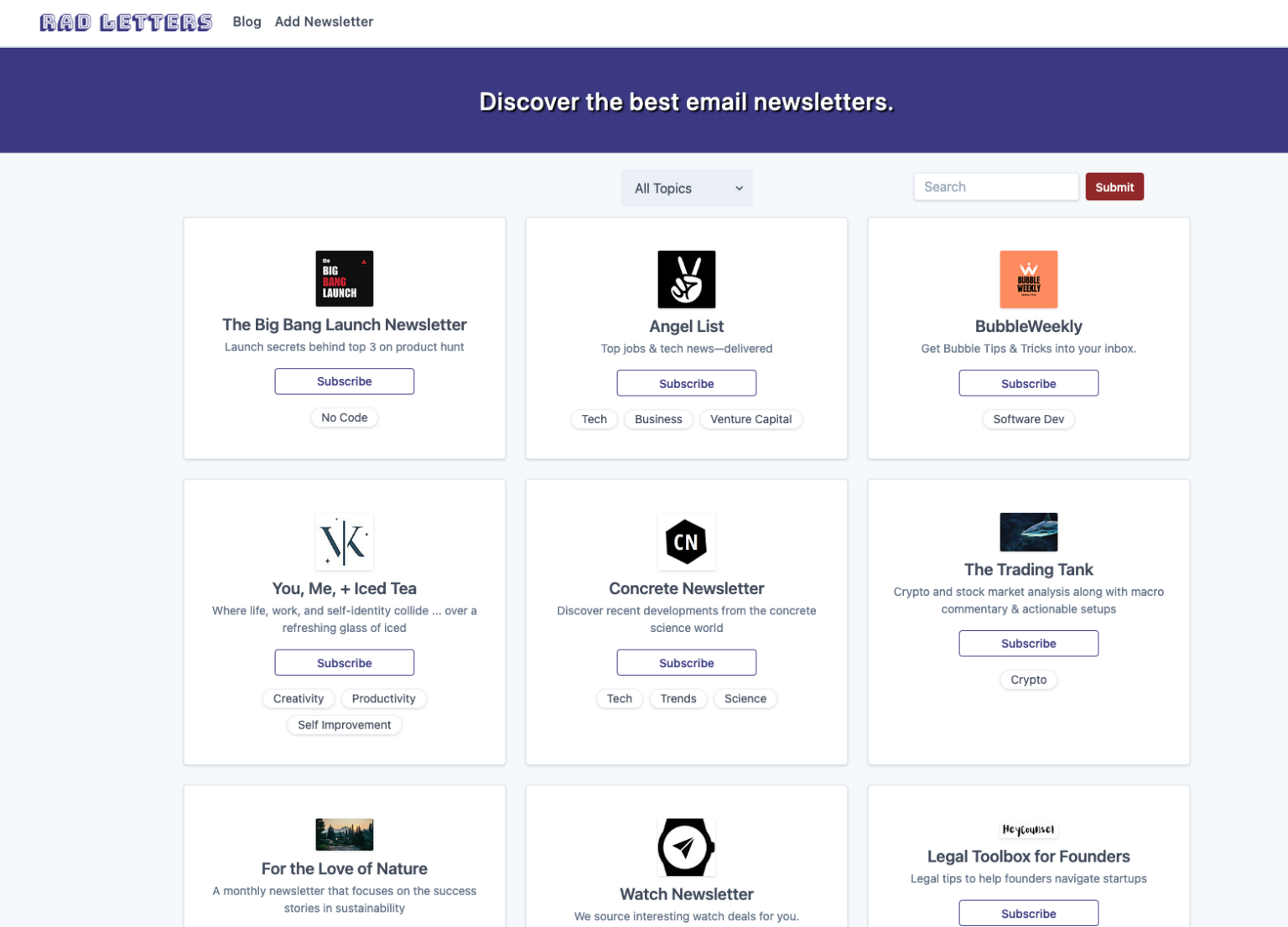Click the For the Love of Nature thumbnail
1288x927 pixels.
344,834
